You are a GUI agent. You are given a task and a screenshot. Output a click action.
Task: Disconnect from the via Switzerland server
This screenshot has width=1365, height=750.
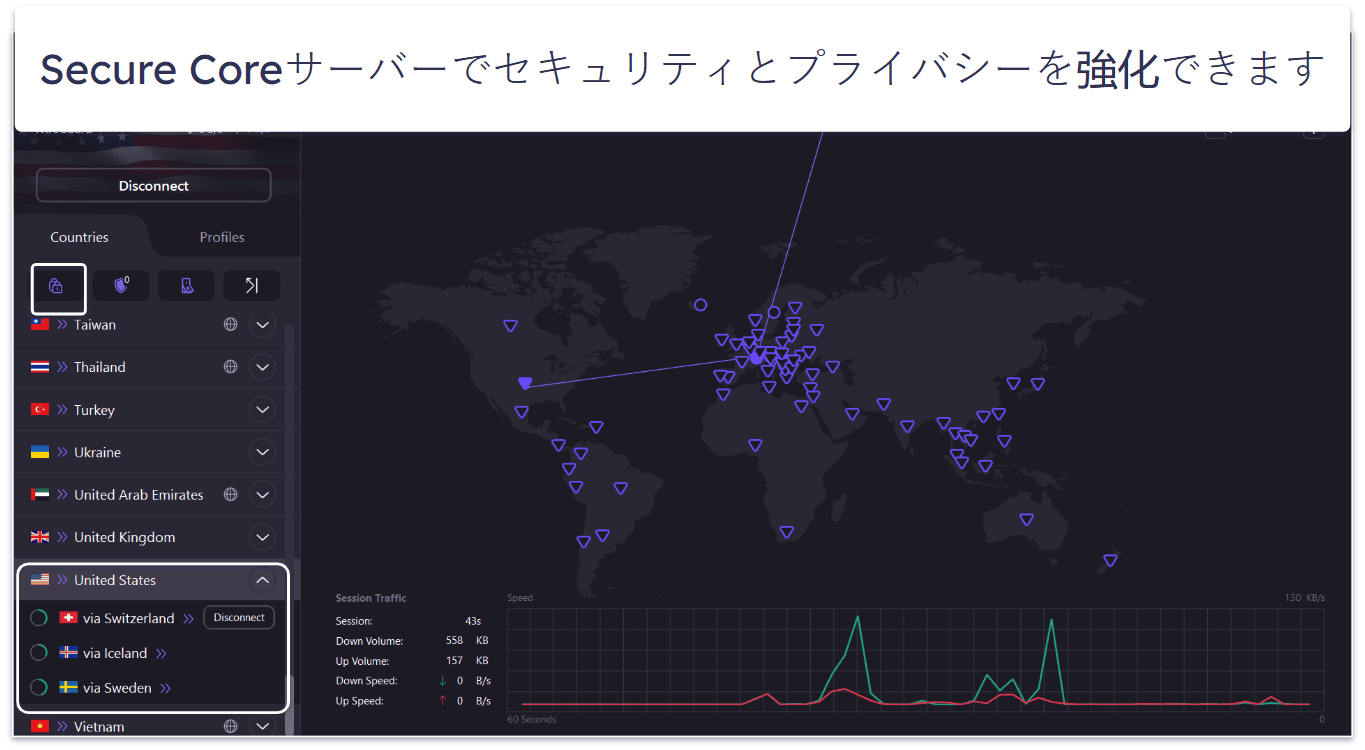click(239, 617)
